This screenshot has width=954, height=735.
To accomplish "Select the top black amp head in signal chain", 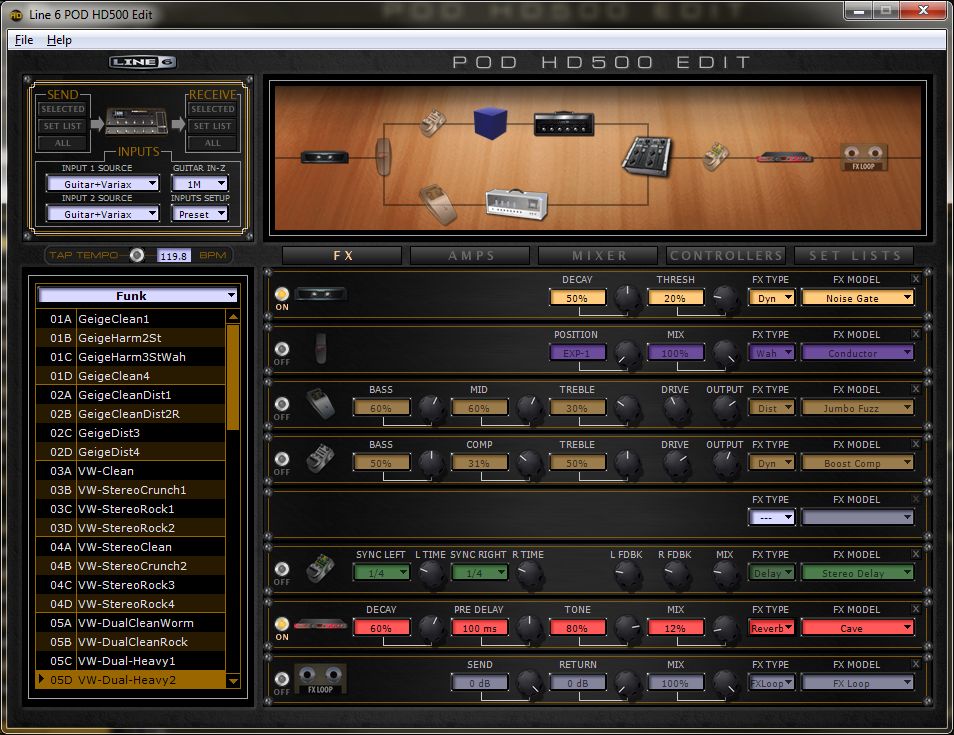I will pos(563,124).
